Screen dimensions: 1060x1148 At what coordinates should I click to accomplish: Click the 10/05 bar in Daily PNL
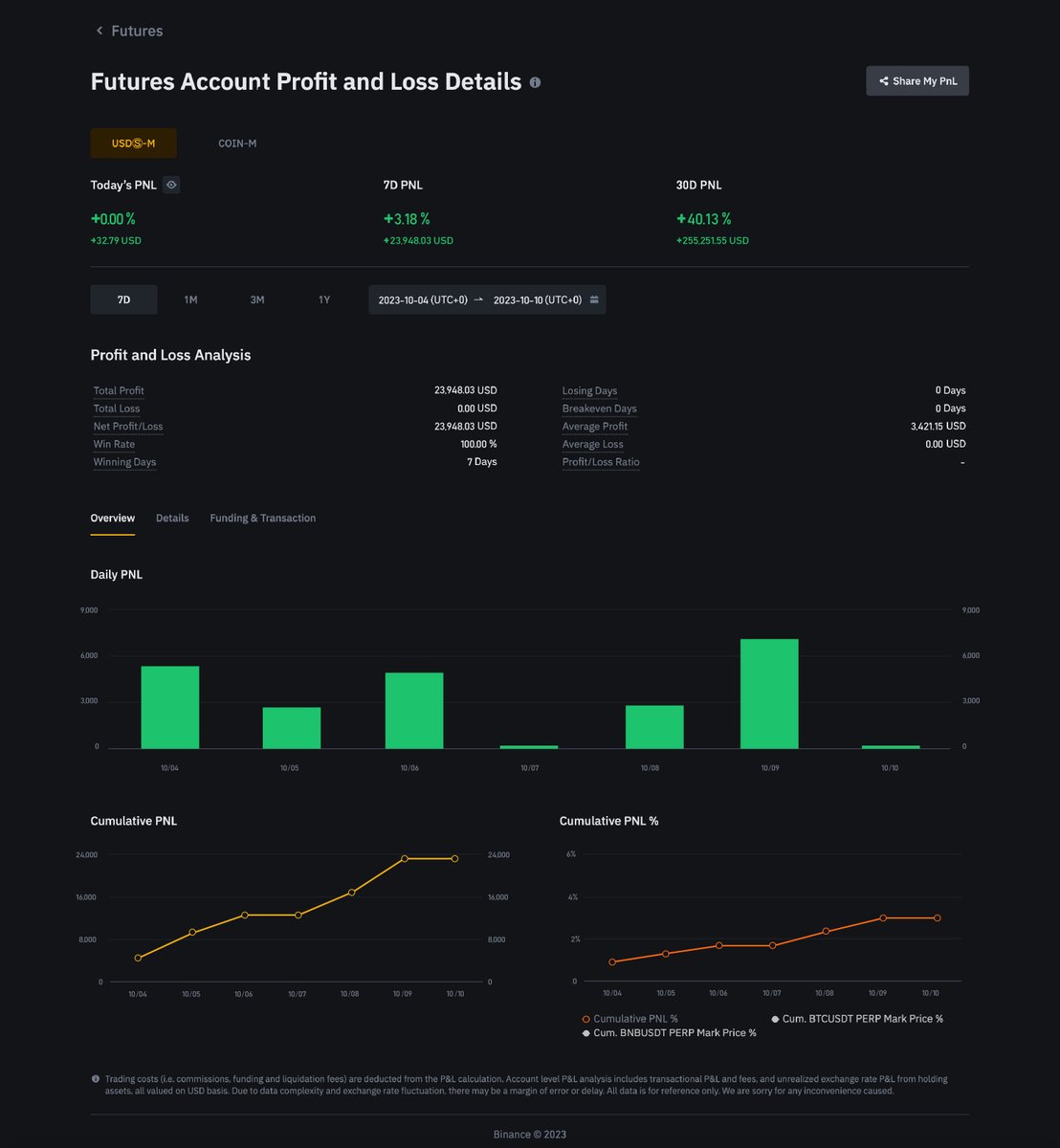point(292,728)
